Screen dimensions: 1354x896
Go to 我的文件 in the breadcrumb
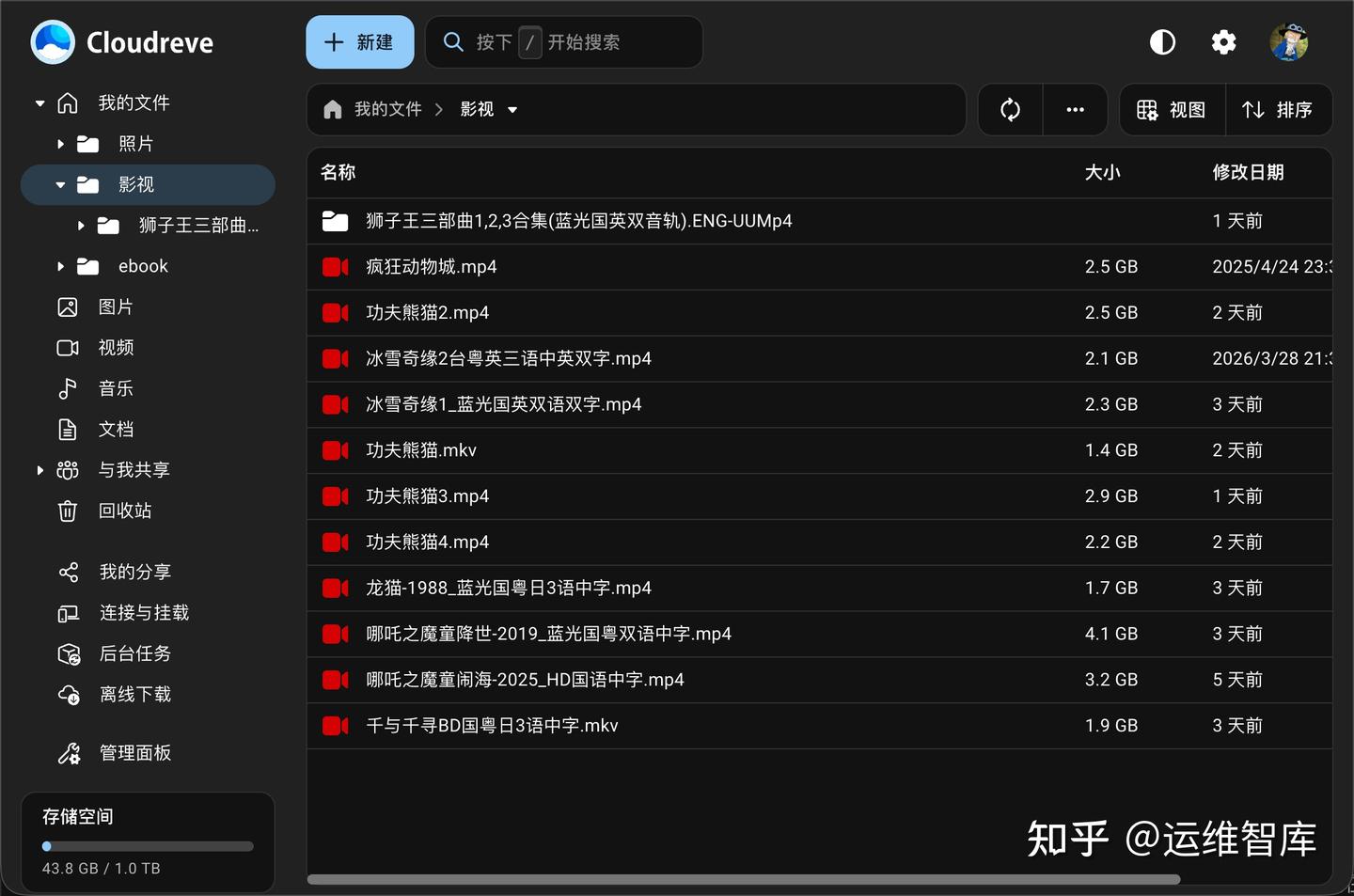(x=388, y=110)
